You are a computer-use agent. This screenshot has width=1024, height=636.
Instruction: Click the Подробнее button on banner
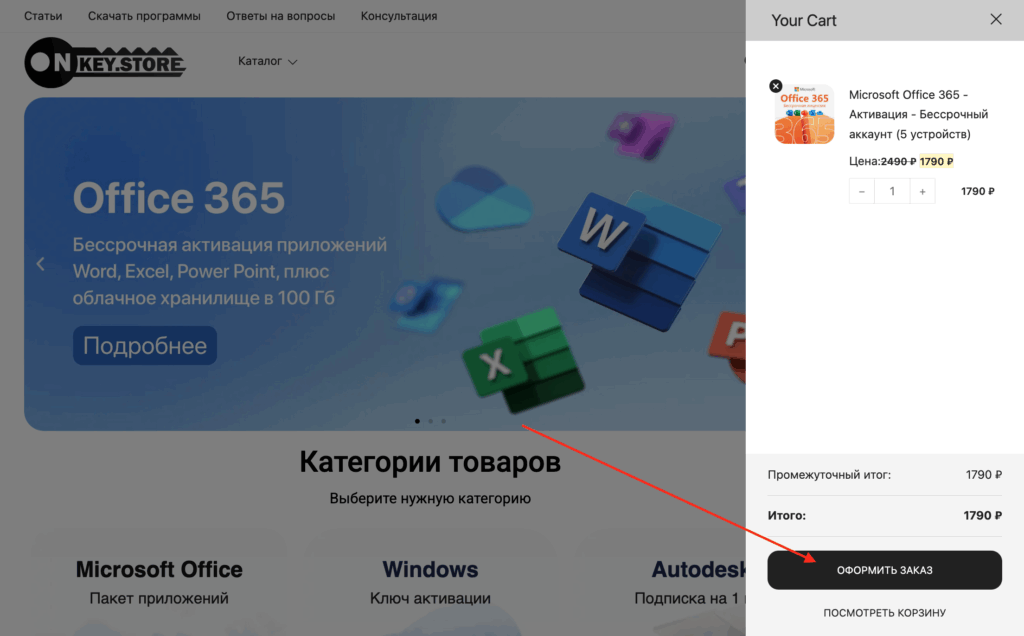[x=145, y=346]
